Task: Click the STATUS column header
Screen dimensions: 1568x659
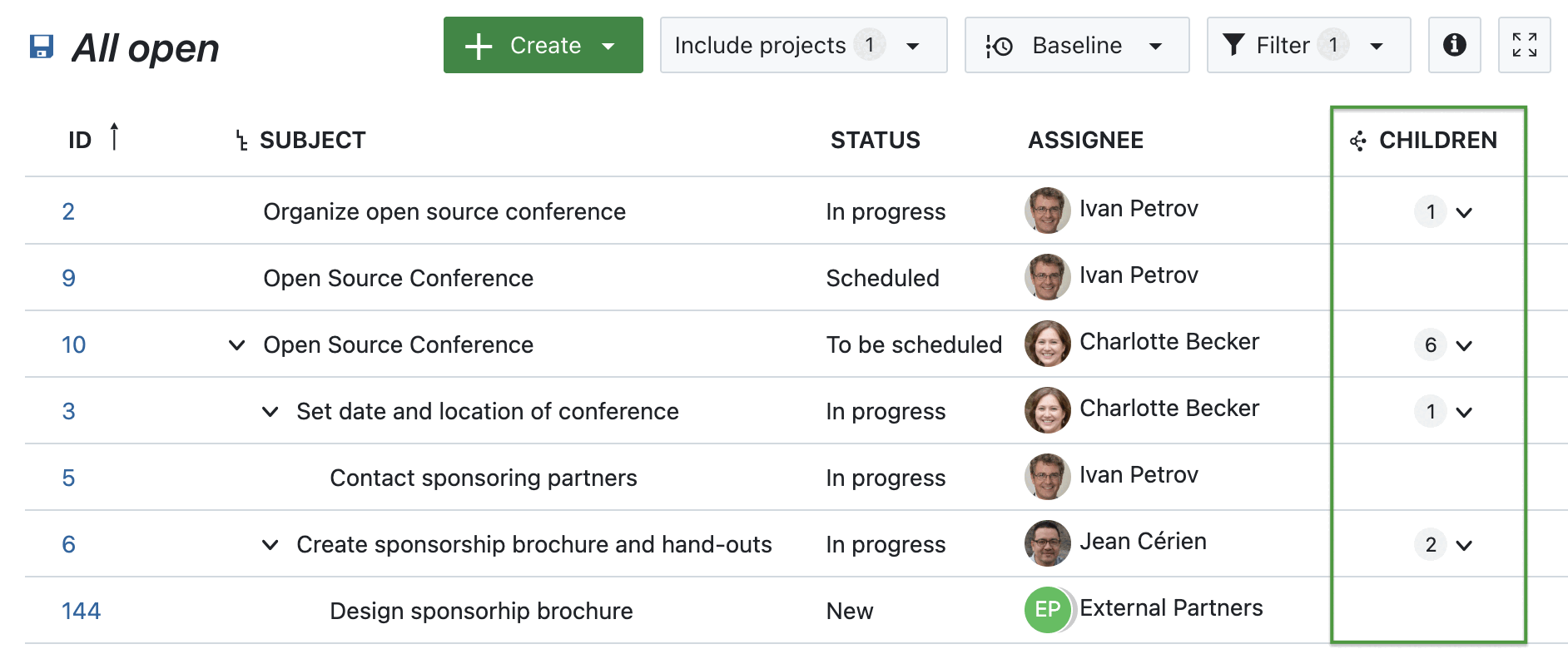Action: [x=875, y=141]
